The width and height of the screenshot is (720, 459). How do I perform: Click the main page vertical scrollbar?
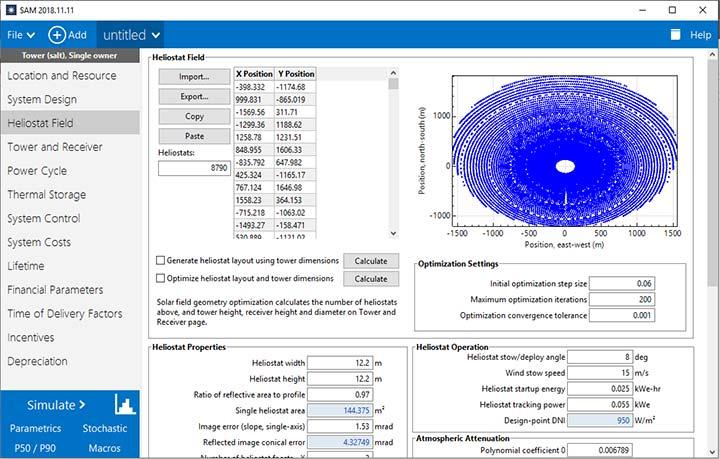[712, 174]
